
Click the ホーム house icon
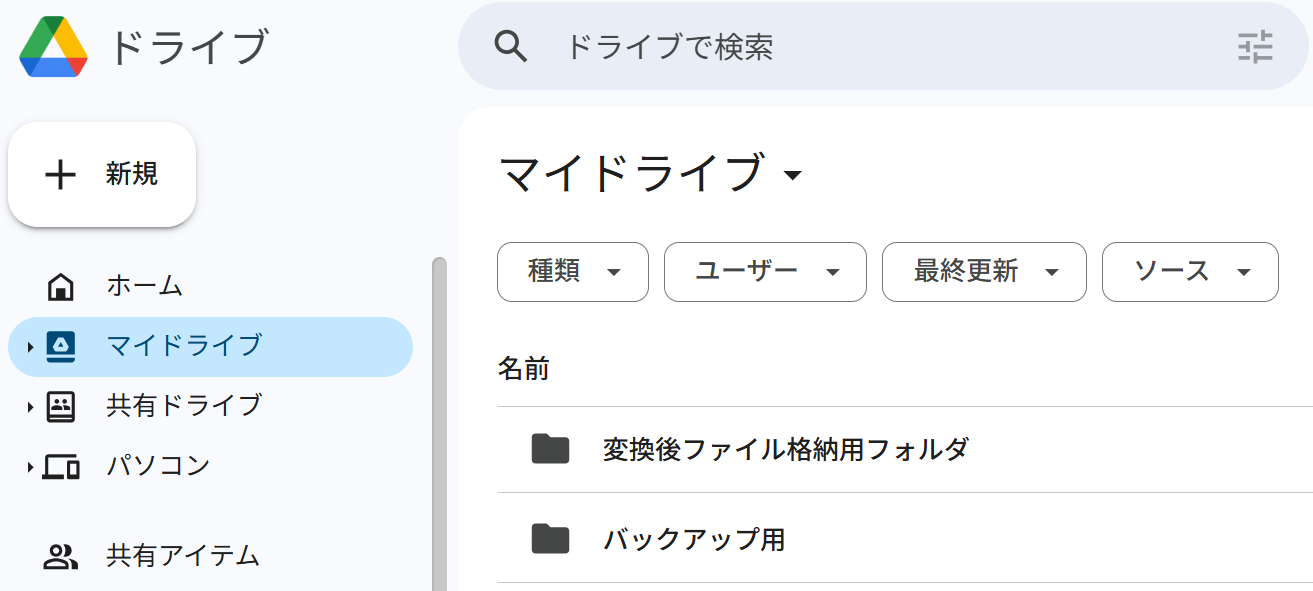[61, 286]
